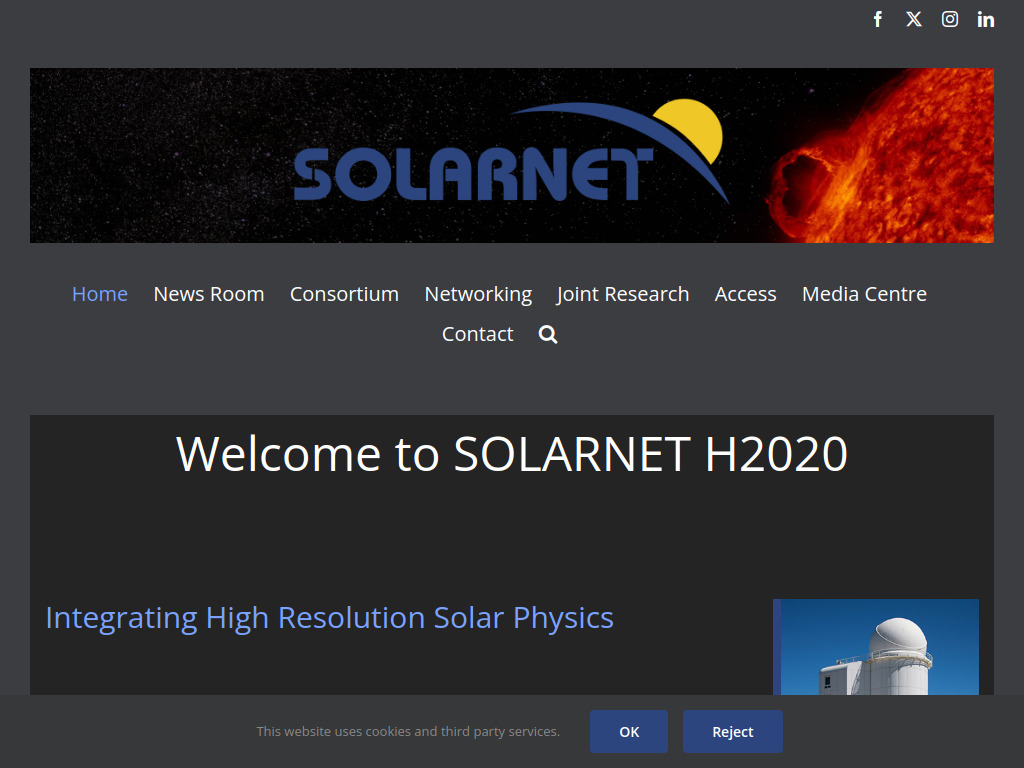Select Home in the main navigation
The image size is (1024, 768).
tap(99, 293)
